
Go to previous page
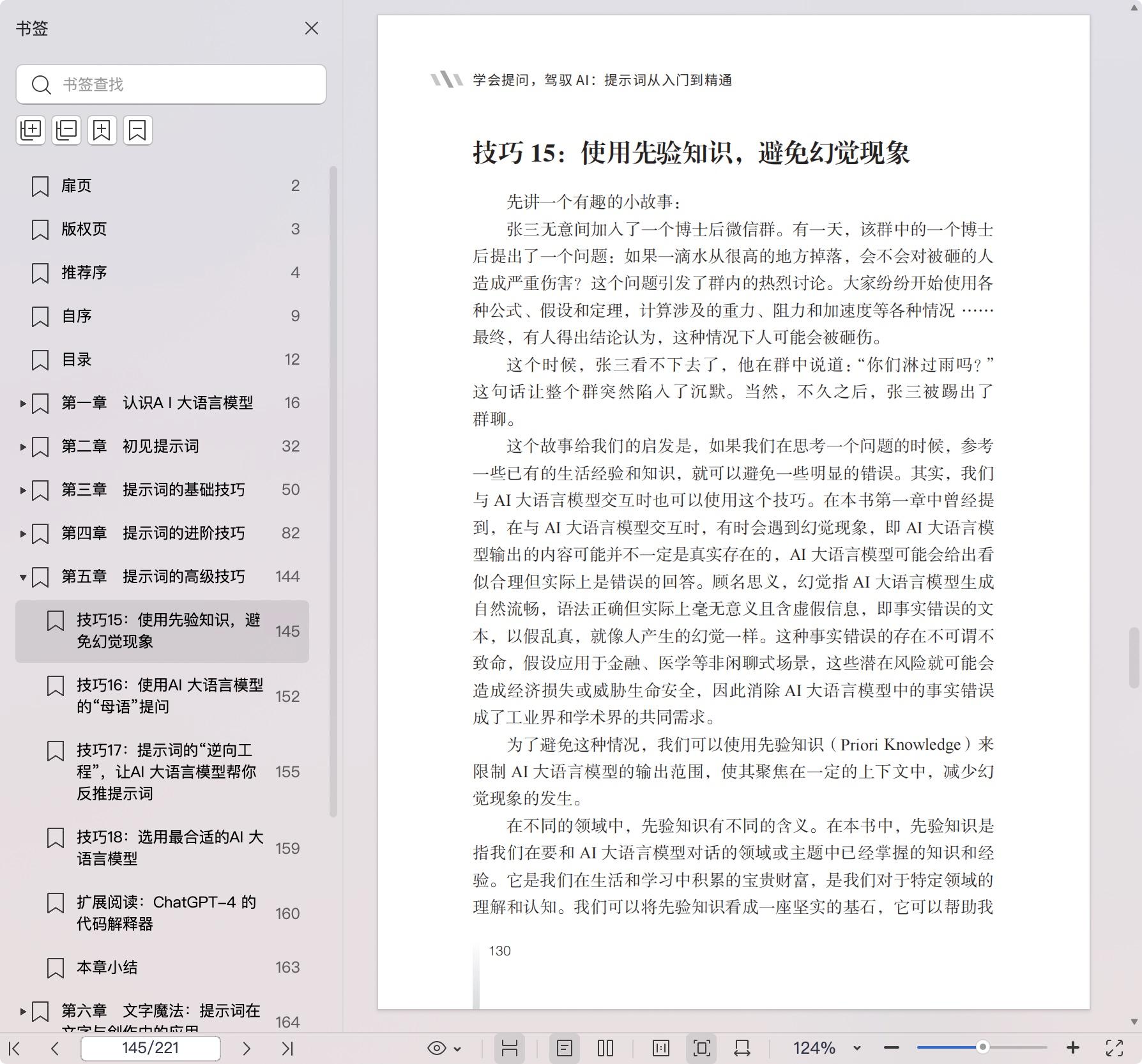55,1048
